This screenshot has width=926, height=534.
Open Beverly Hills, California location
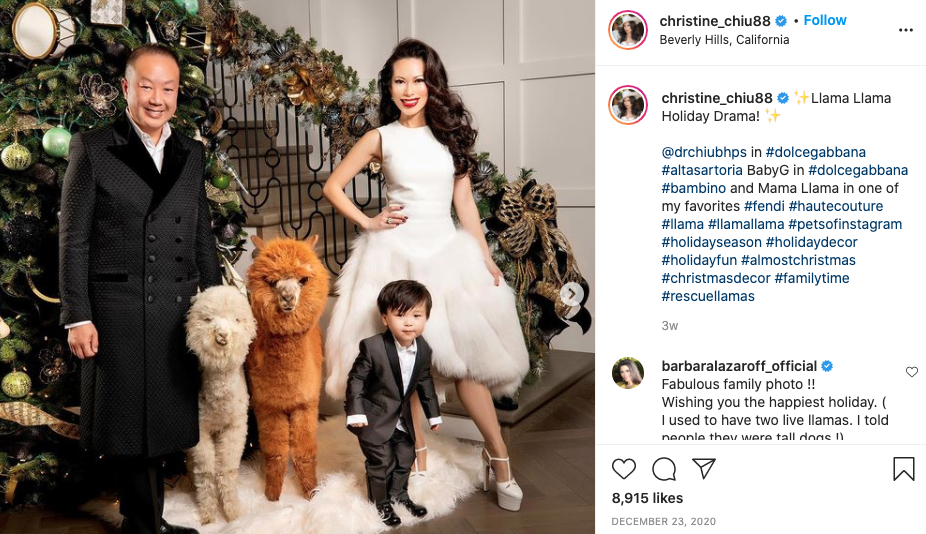click(724, 40)
